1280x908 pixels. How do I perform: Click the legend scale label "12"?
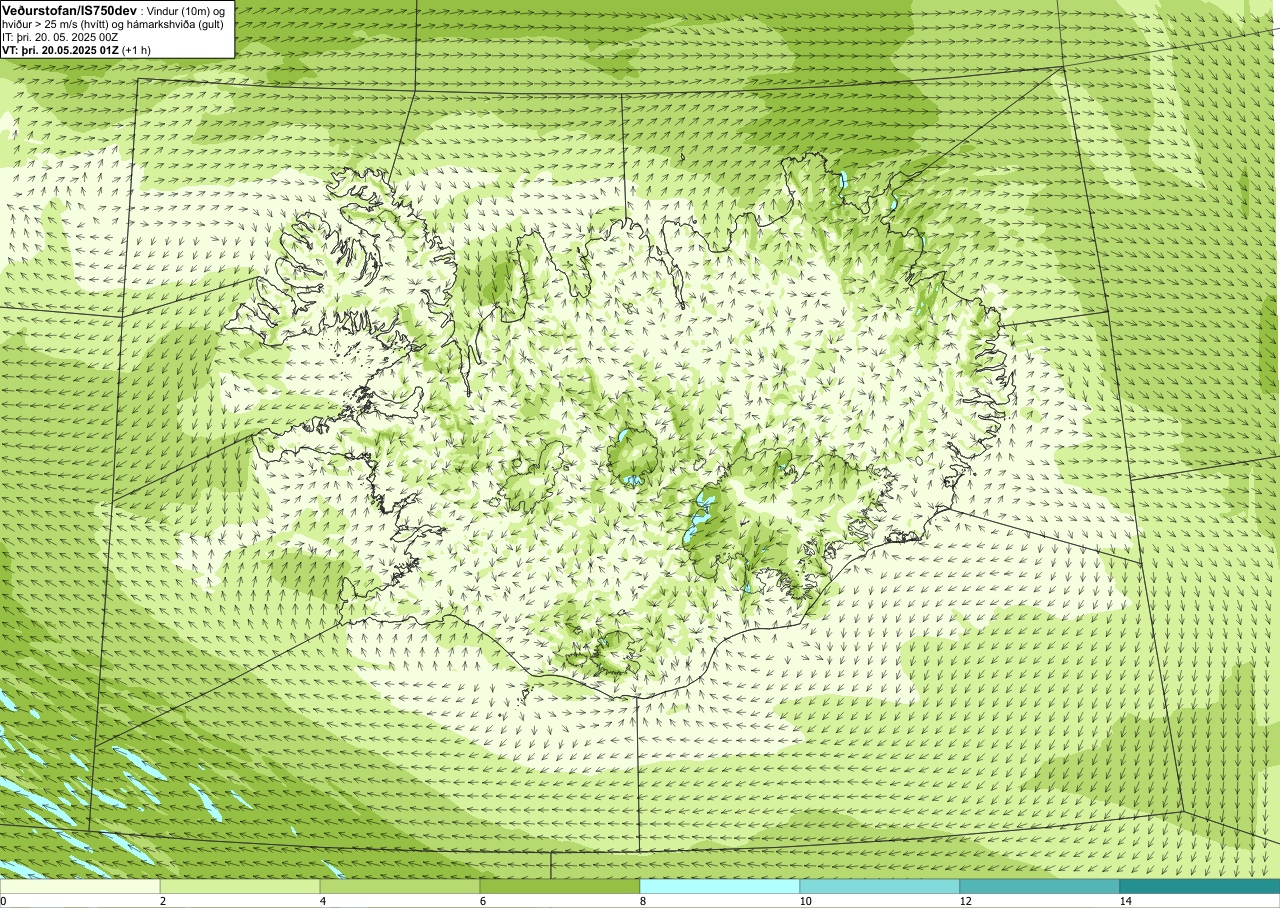(965, 901)
